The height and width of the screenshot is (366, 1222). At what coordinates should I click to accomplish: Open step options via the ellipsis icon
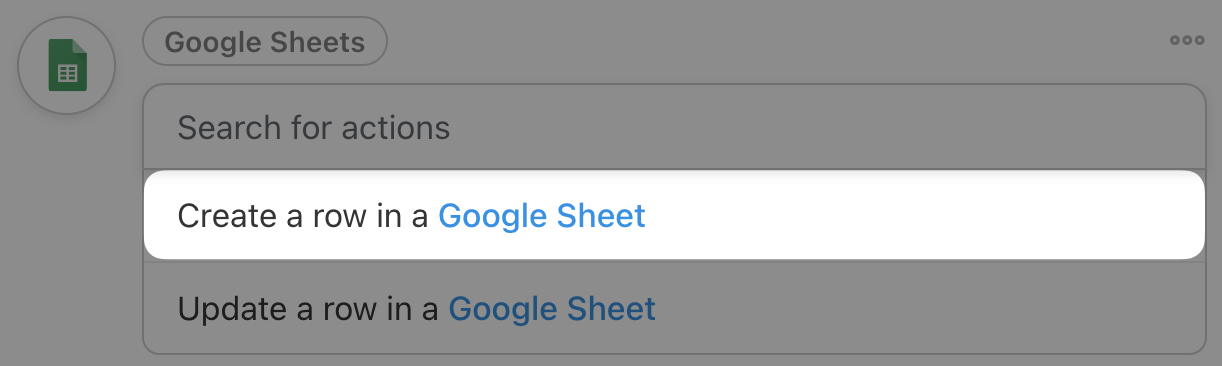click(1187, 41)
